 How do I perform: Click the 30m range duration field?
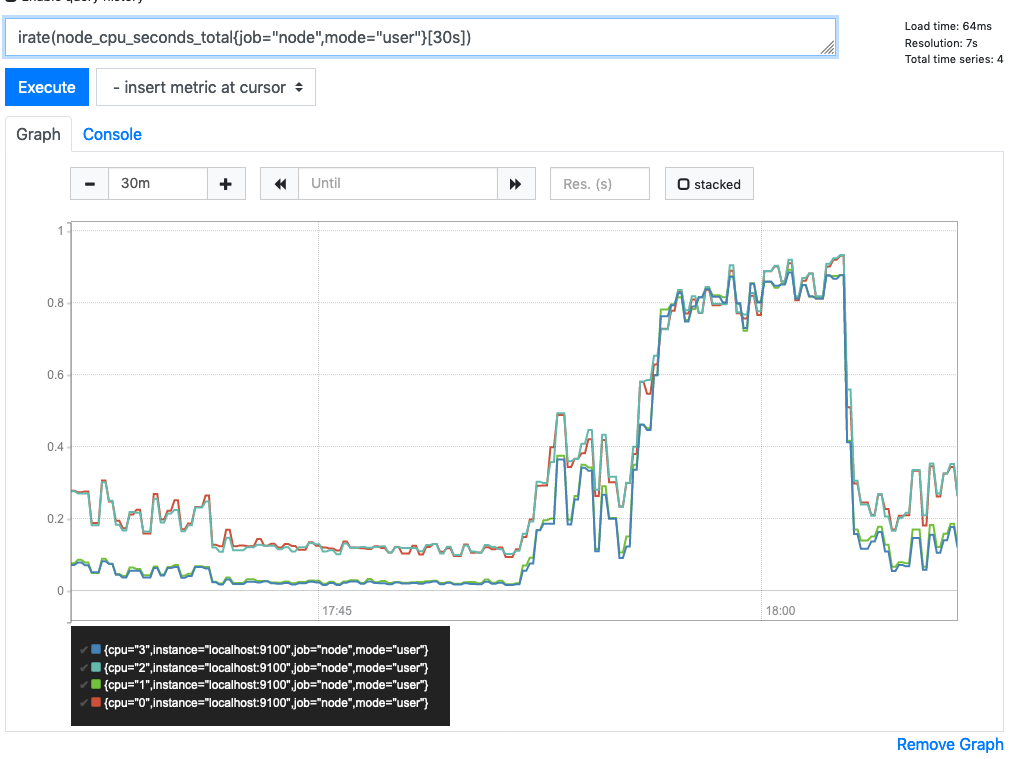(158, 184)
